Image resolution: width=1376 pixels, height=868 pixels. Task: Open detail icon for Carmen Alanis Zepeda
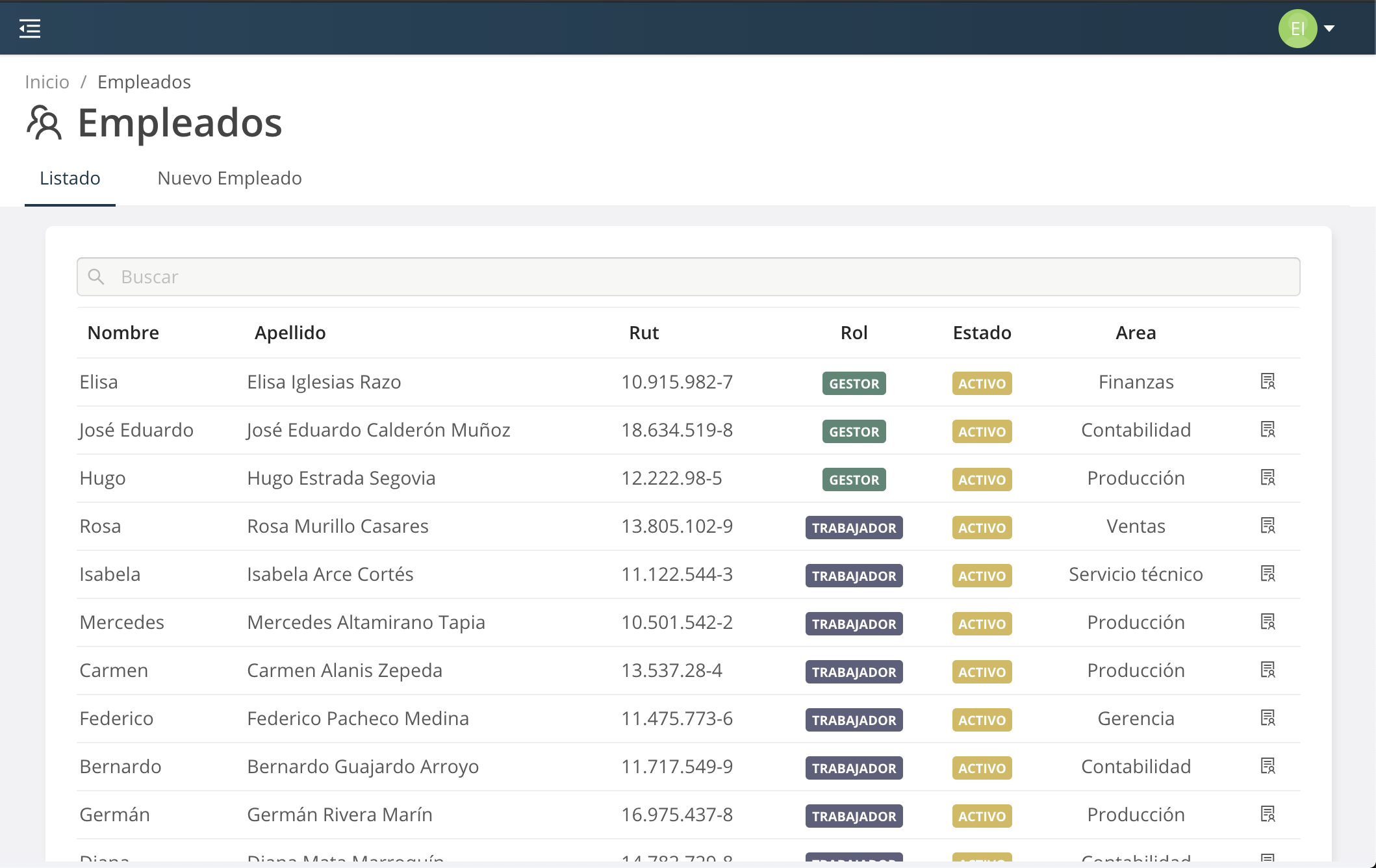(x=1268, y=670)
